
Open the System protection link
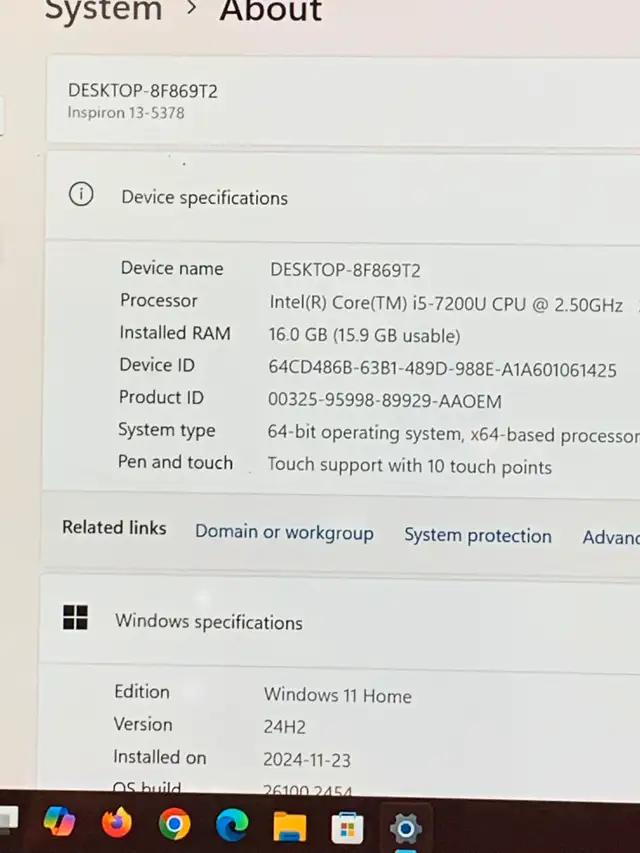pyautogui.click(x=478, y=535)
